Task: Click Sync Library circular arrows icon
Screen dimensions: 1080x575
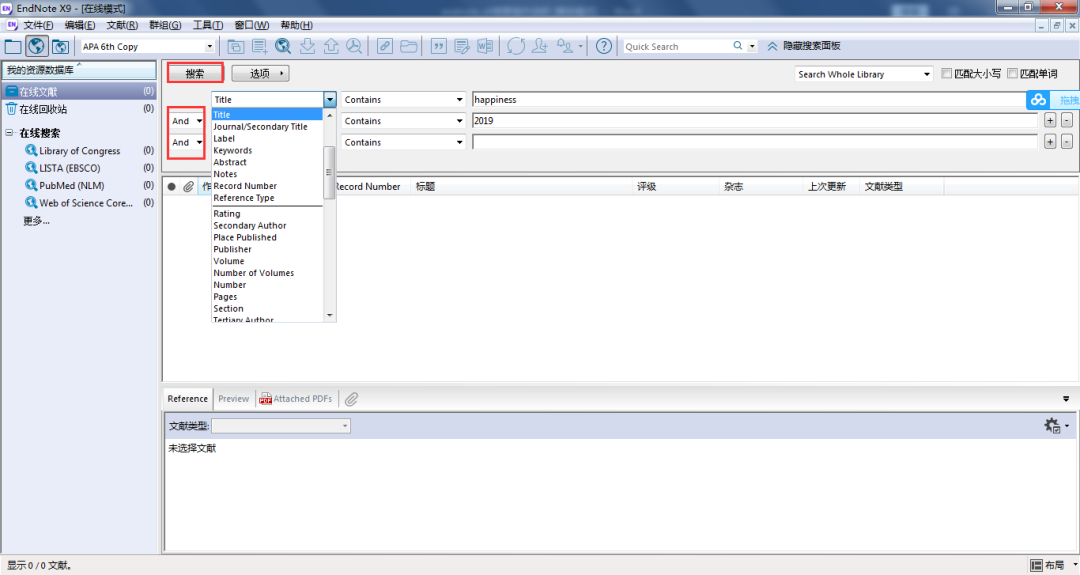Action: click(x=516, y=46)
